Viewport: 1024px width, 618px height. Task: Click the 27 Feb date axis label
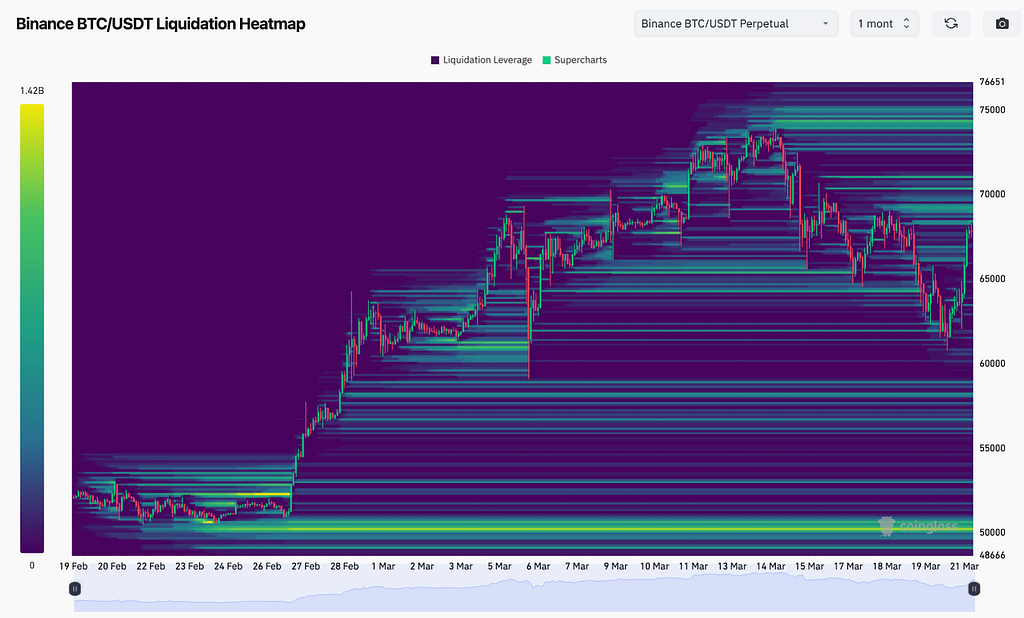tap(306, 566)
